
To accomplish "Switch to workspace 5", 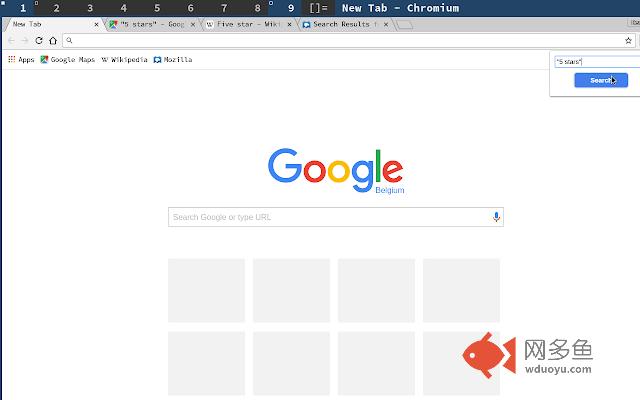I will [157, 8].
